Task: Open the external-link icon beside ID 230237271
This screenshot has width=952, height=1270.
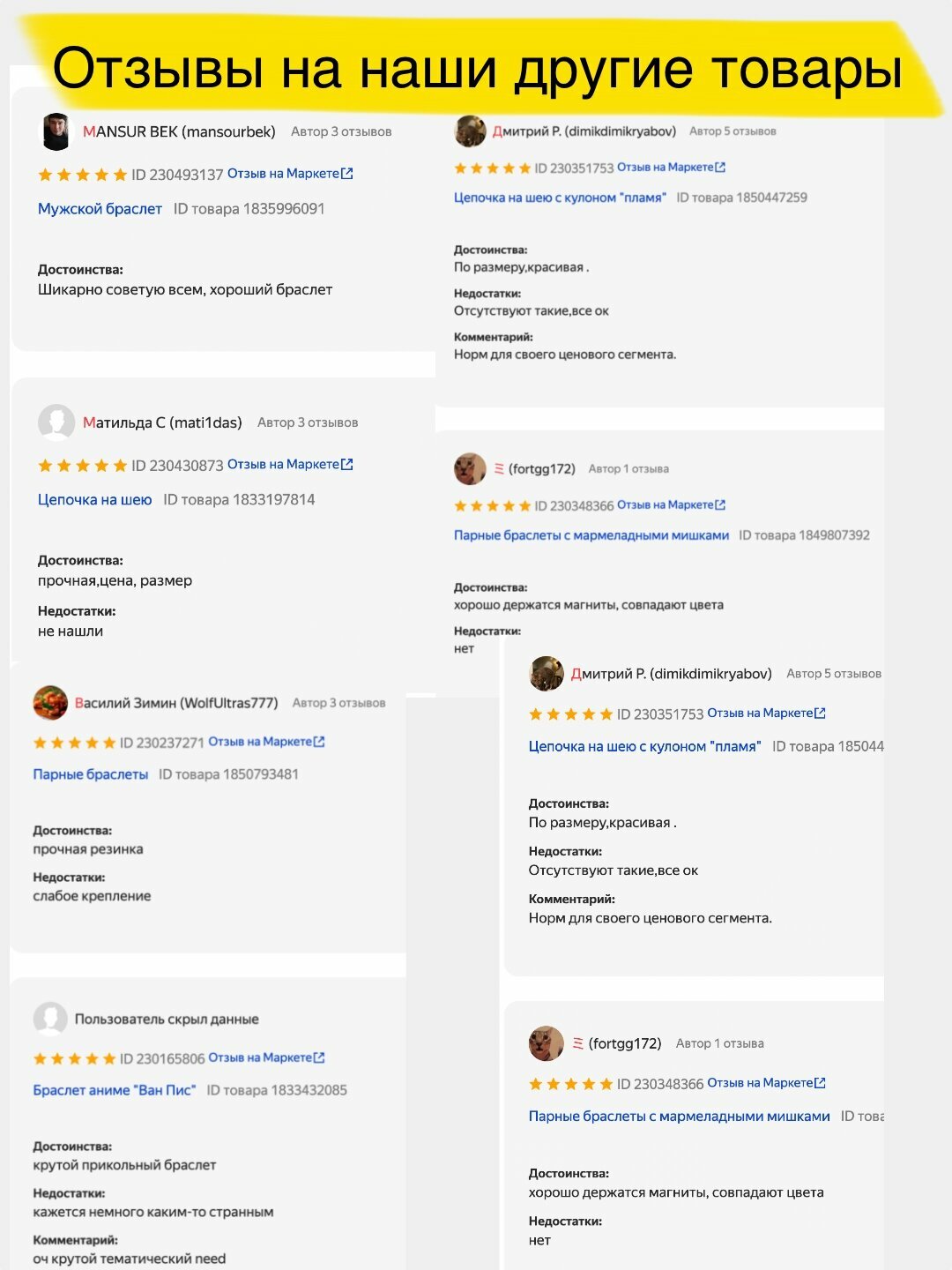Action: tap(319, 742)
